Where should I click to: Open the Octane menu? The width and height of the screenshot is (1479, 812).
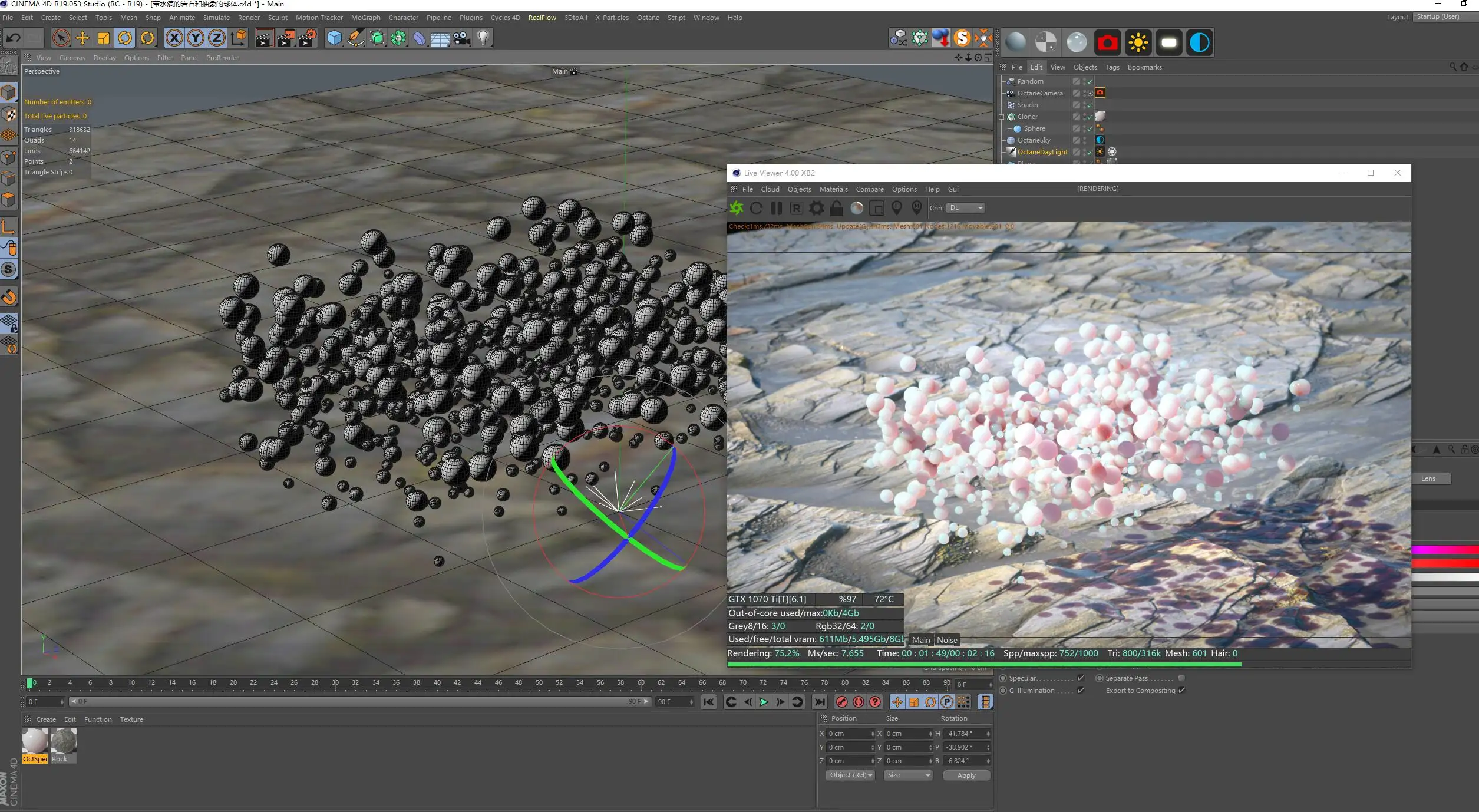[648, 18]
